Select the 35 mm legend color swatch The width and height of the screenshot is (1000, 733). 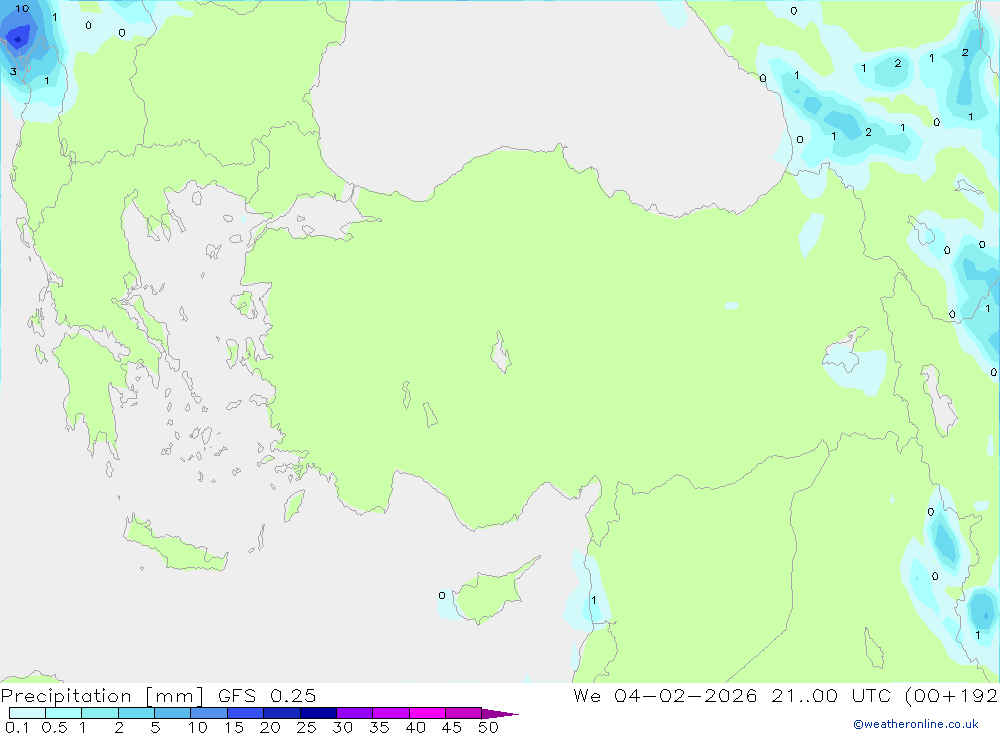coord(391,713)
